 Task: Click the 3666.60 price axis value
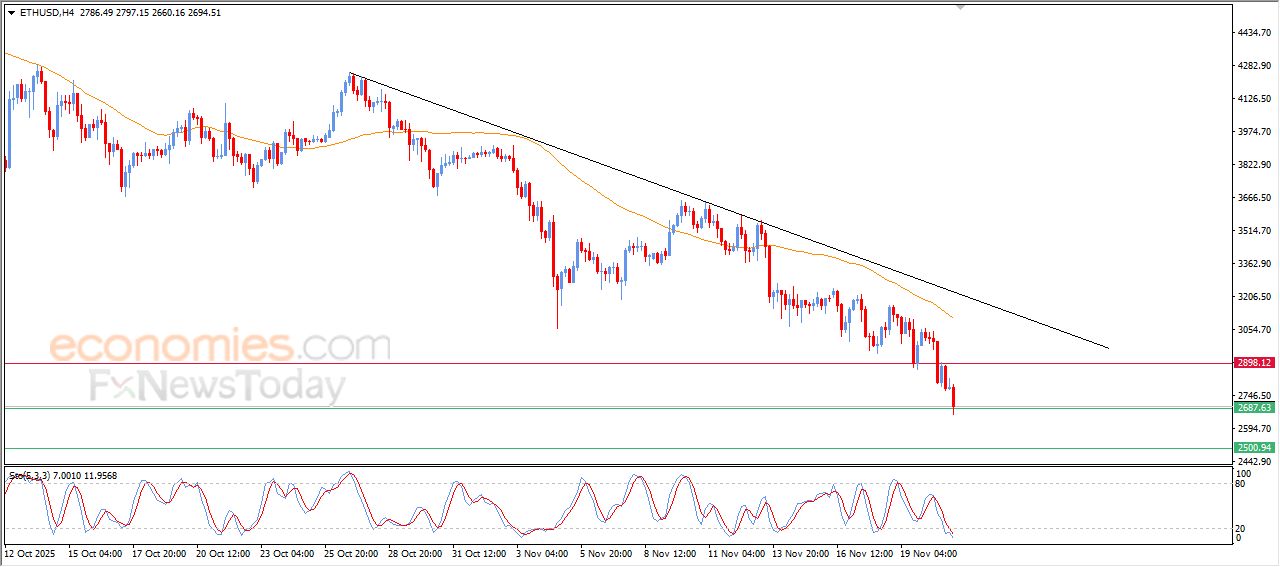pyautogui.click(x=1253, y=198)
